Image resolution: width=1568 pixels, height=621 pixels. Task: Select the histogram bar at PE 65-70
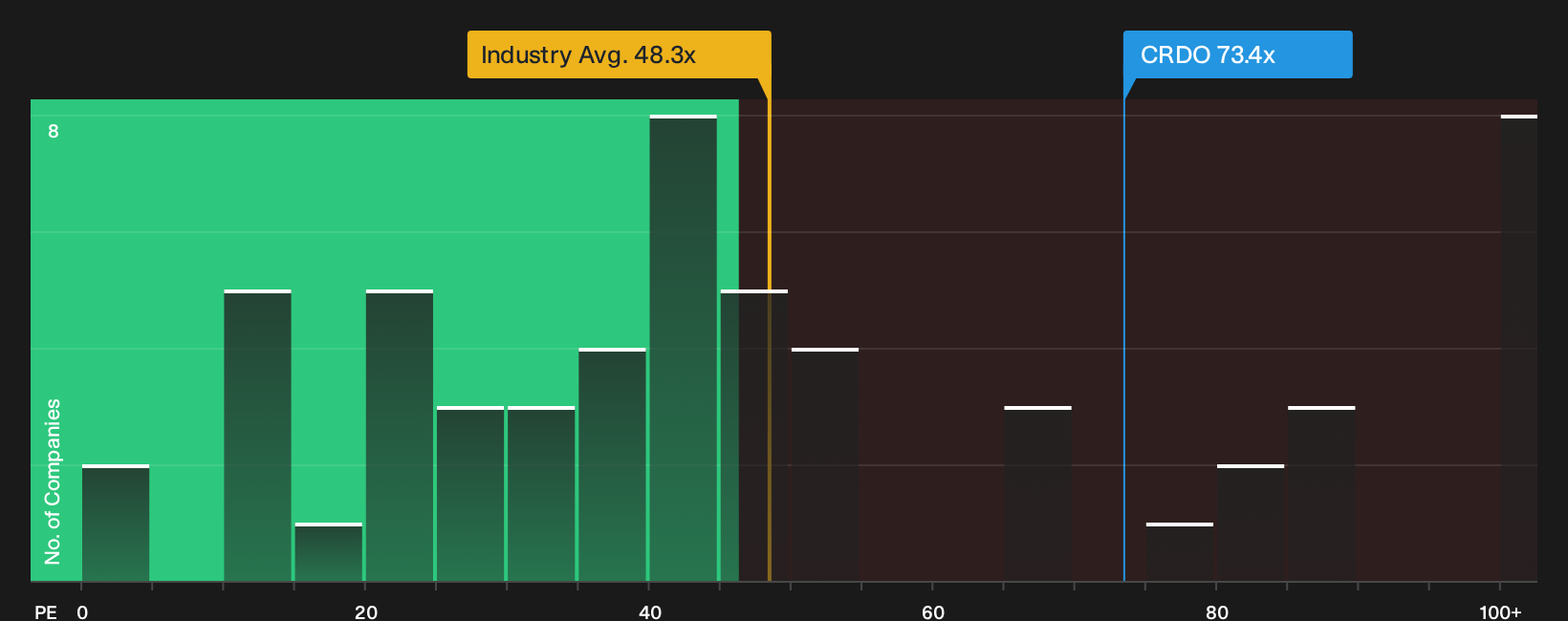(x=1037, y=494)
